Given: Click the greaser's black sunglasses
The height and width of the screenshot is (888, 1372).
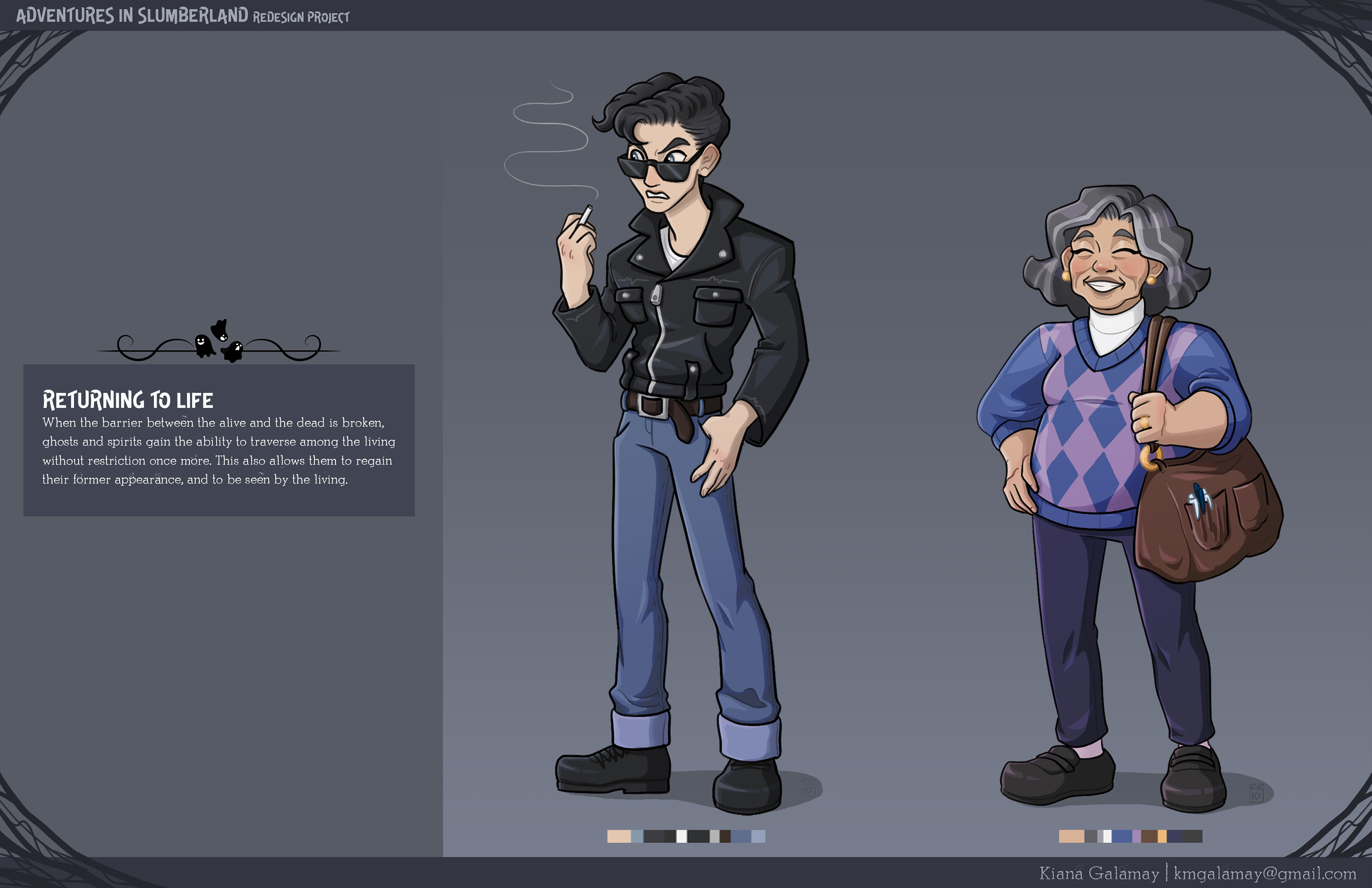Looking at the screenshot, I should click(x=660, y=165).
